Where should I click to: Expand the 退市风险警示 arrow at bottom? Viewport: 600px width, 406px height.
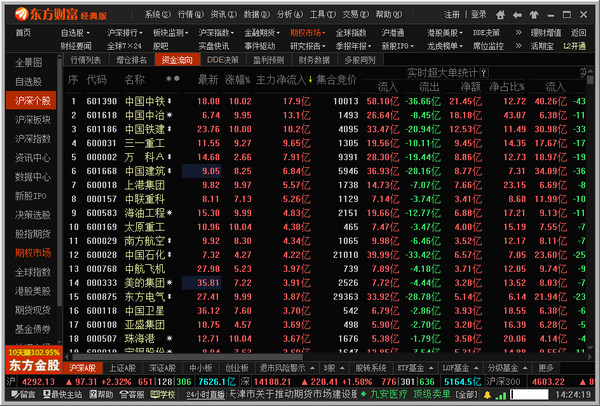[x=312, y=368]
